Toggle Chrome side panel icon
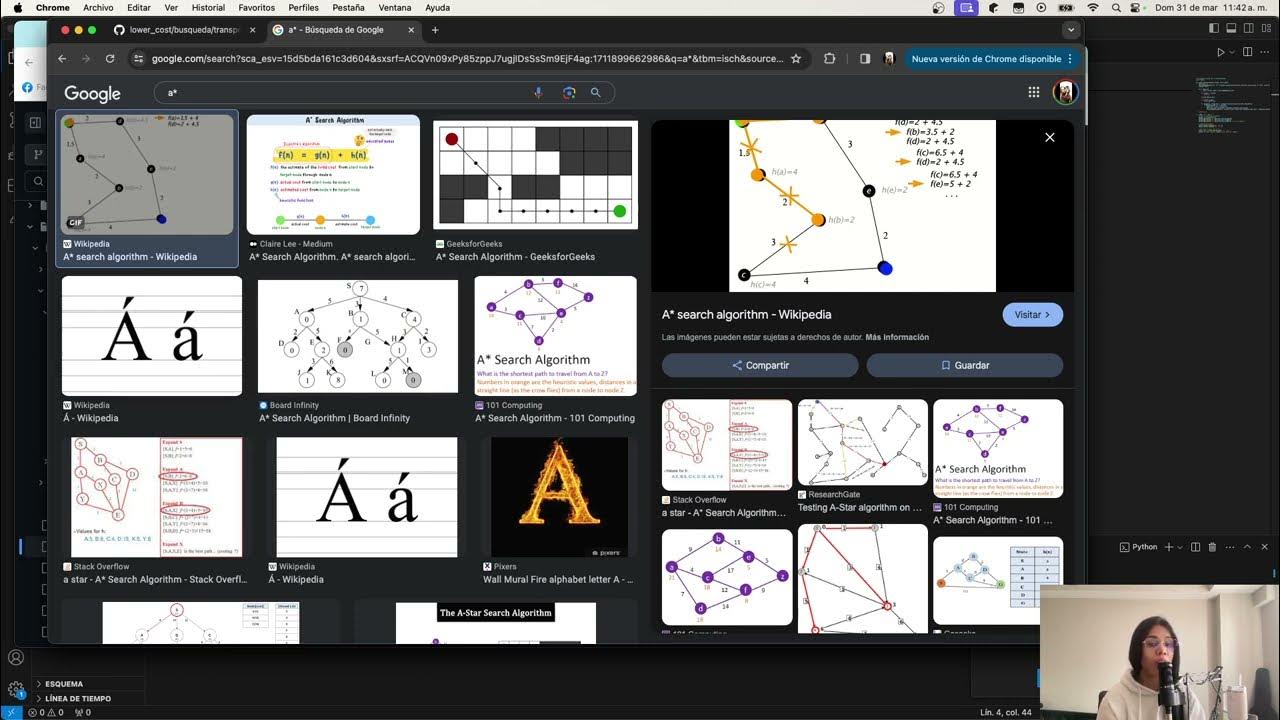This screenshot has height=720, width=1280. (865, 59)
